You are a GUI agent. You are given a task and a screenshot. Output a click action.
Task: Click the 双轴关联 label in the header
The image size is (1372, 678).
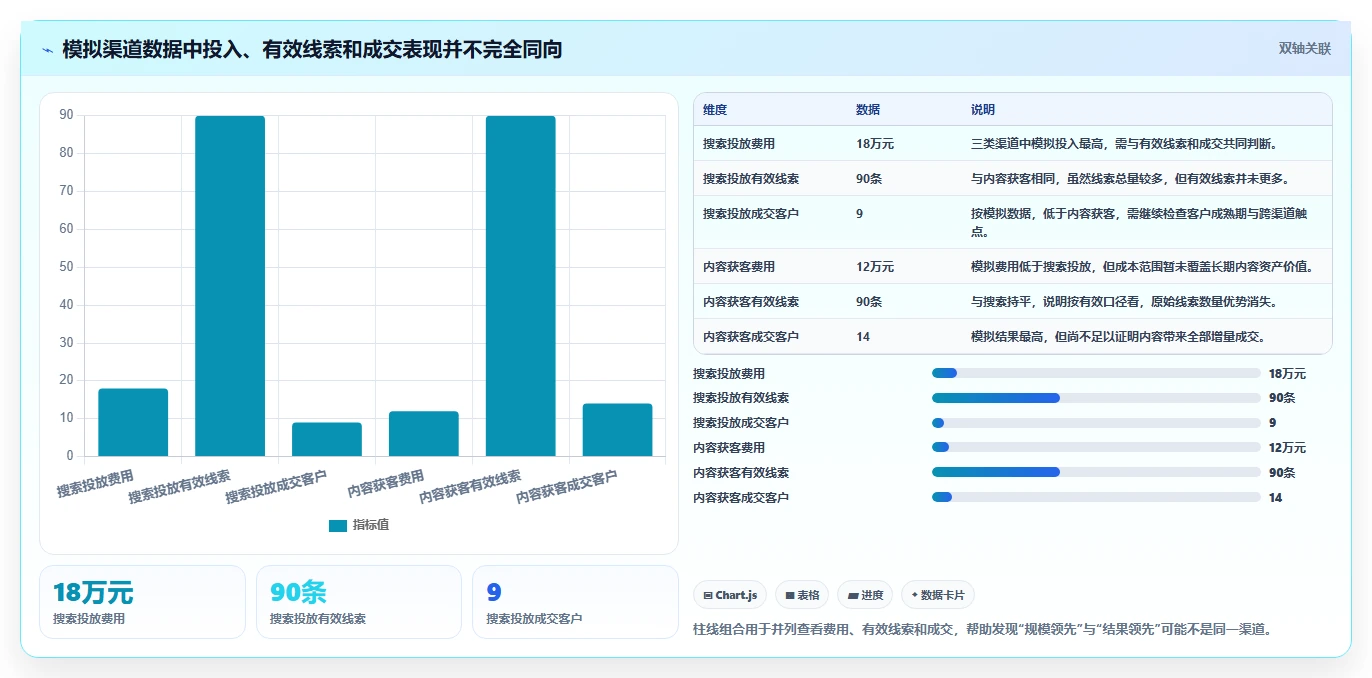point(1305,49)
